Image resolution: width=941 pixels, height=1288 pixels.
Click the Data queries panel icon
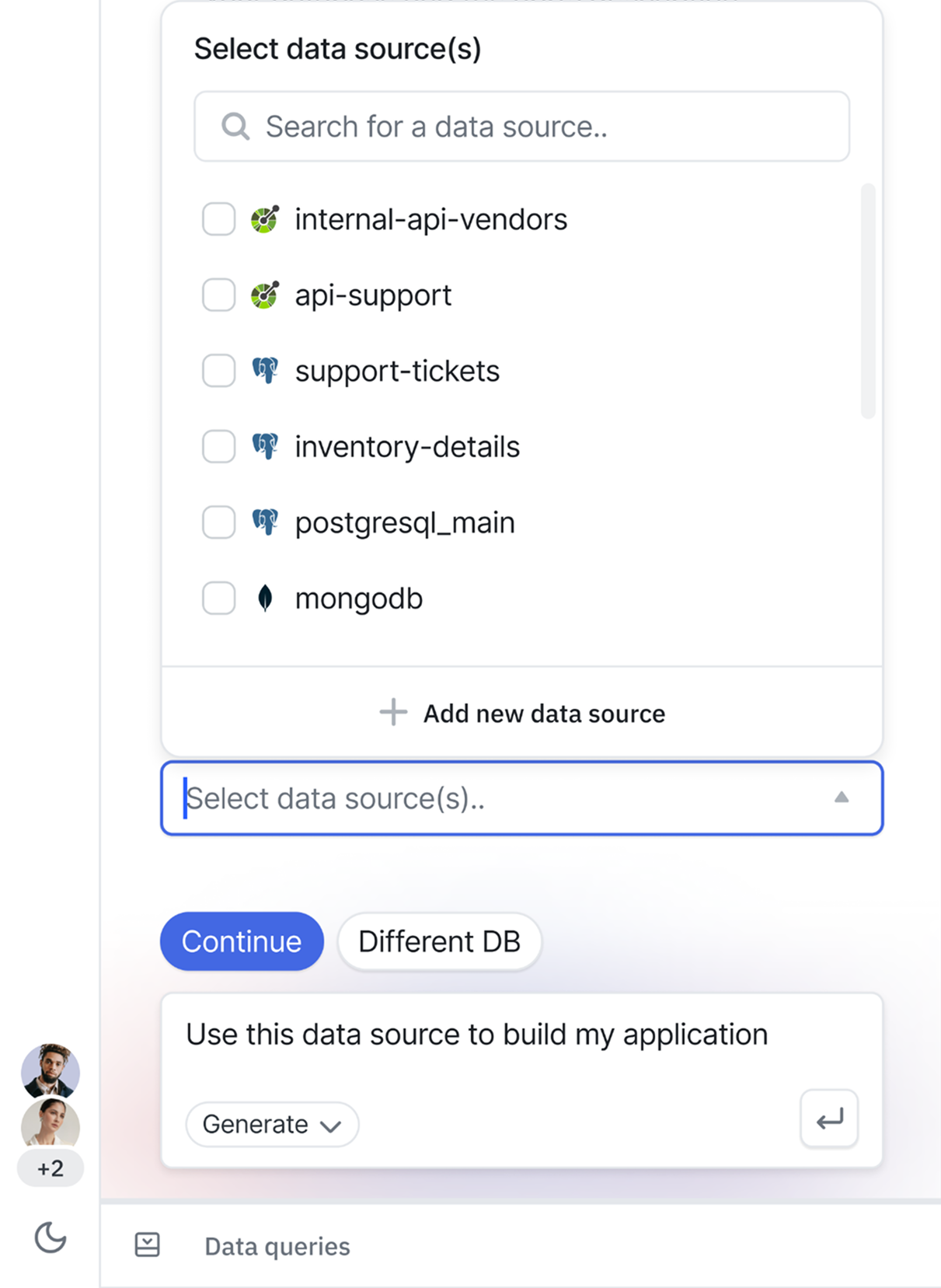(x=147, y=1244)
